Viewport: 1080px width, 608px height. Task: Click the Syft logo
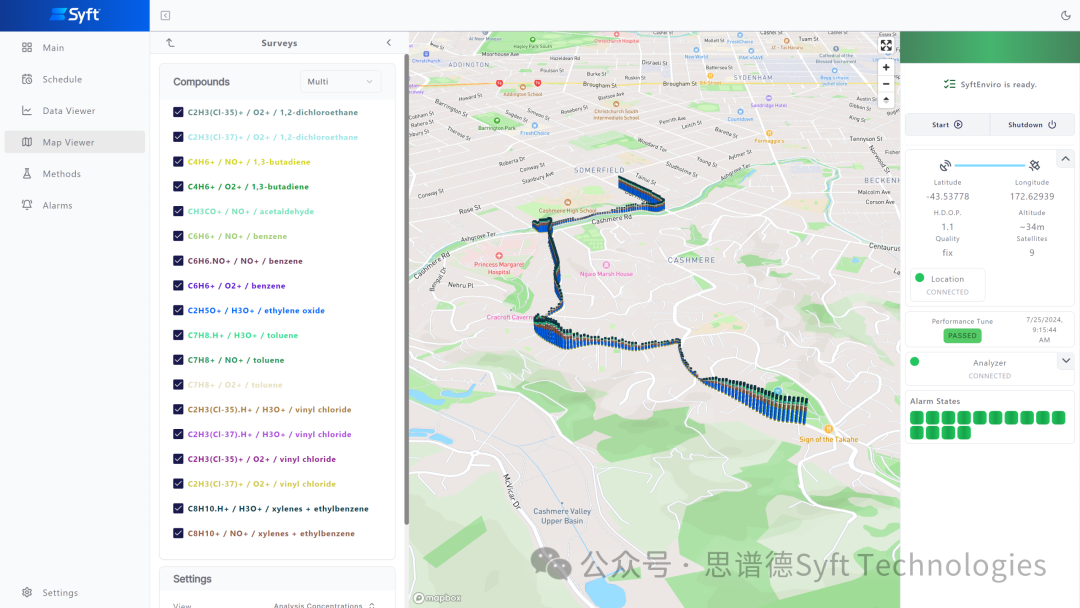[75, 14]
